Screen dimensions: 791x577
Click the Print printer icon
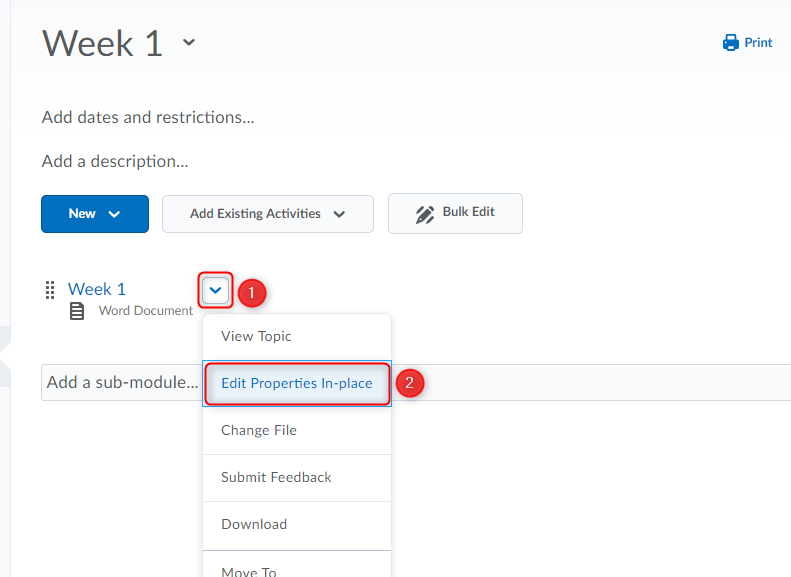(730, 43)
